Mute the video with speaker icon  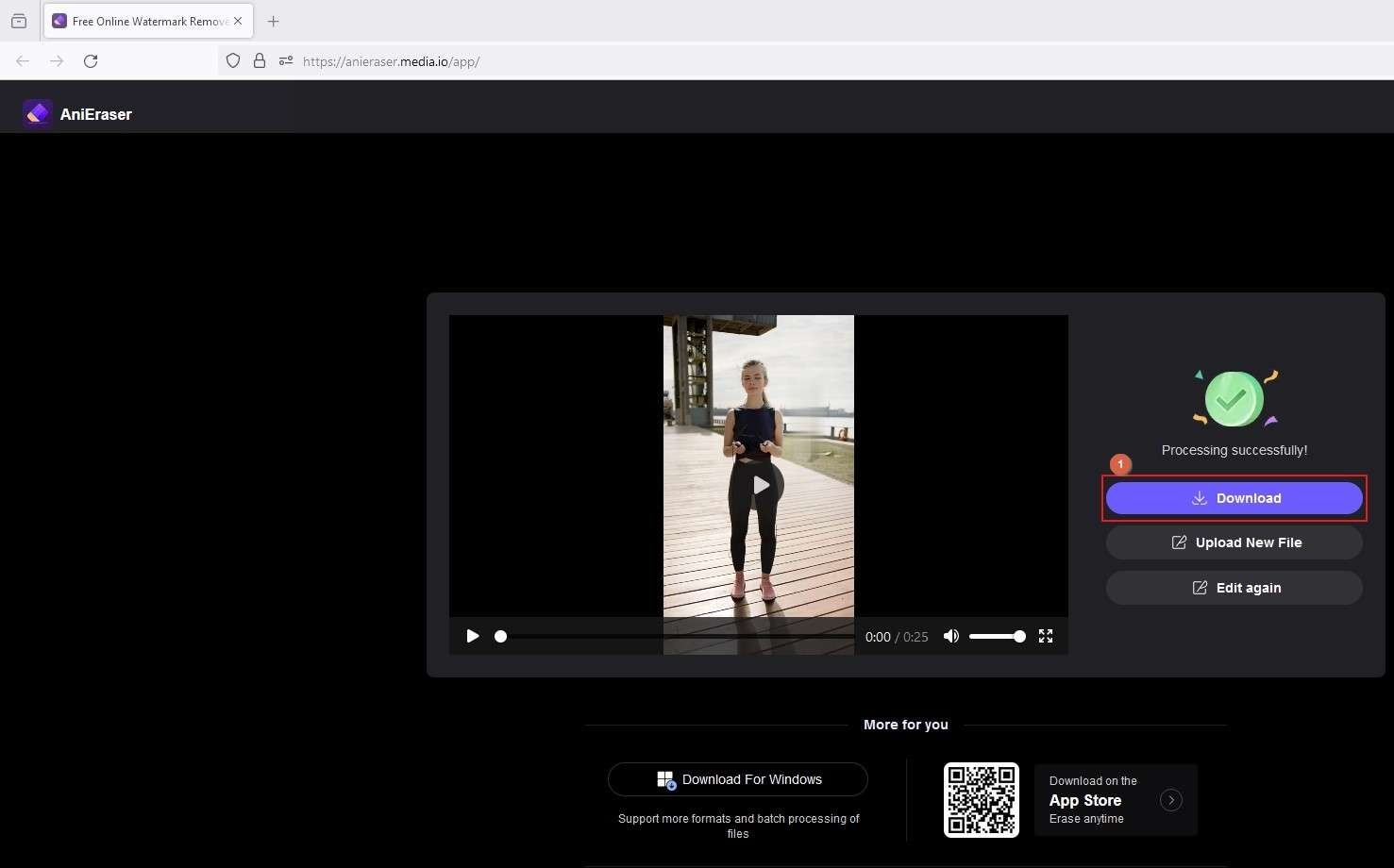click(x=951, y=636)
